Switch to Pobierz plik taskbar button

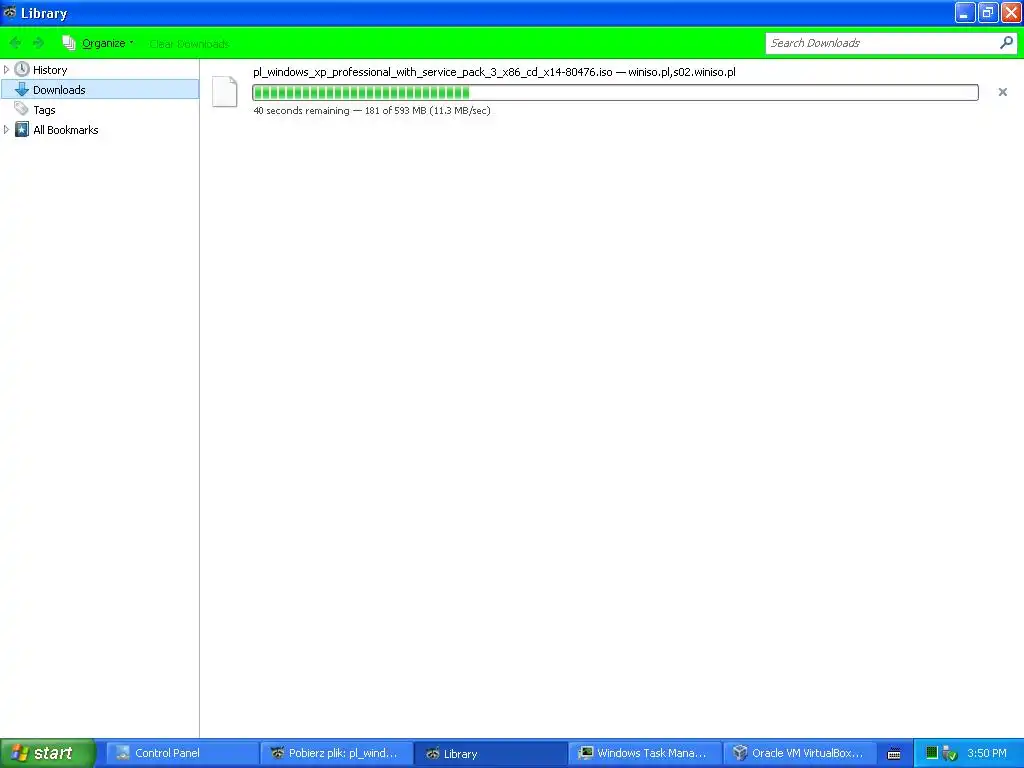pos(336,754)
